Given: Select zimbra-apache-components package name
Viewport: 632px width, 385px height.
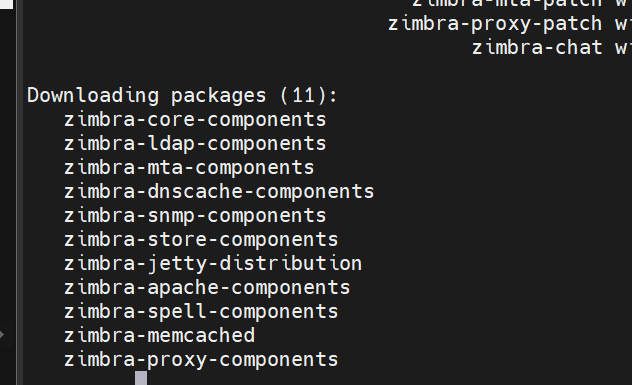Looking at the screenshot, I should pos(207,288).
